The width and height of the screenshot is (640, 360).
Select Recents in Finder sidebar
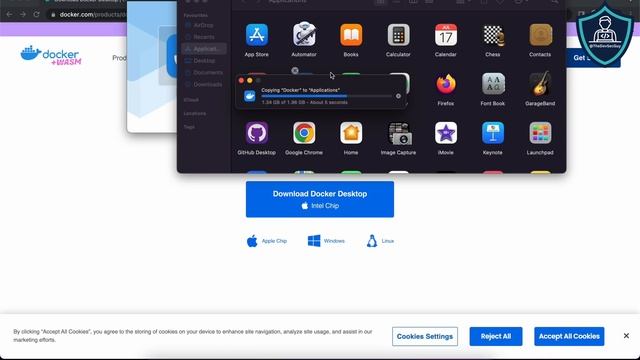click(204, 37)
